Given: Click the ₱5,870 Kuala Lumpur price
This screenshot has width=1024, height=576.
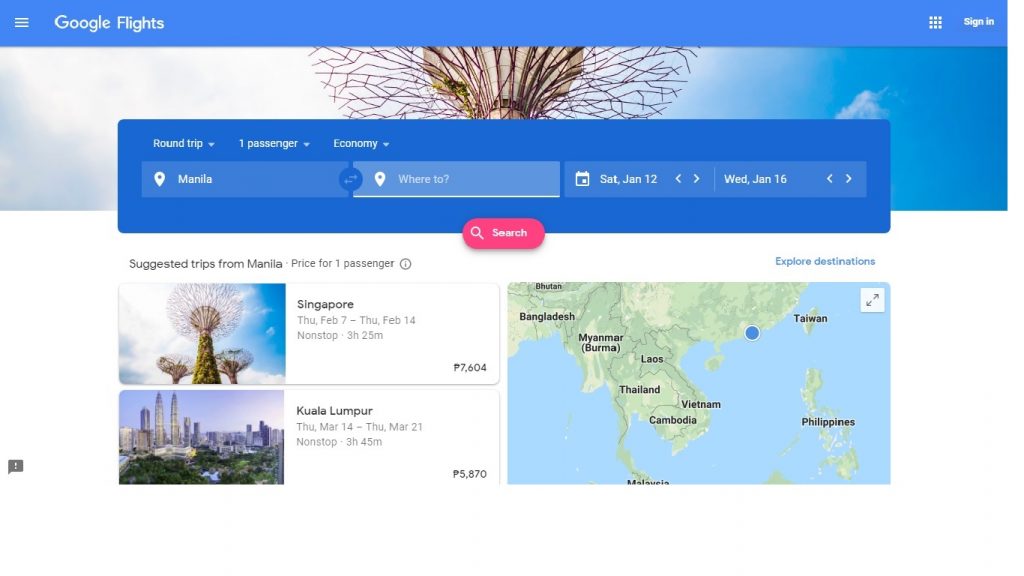Looking at the screenshot, I should pyautogui.click(x=470, y=474).
